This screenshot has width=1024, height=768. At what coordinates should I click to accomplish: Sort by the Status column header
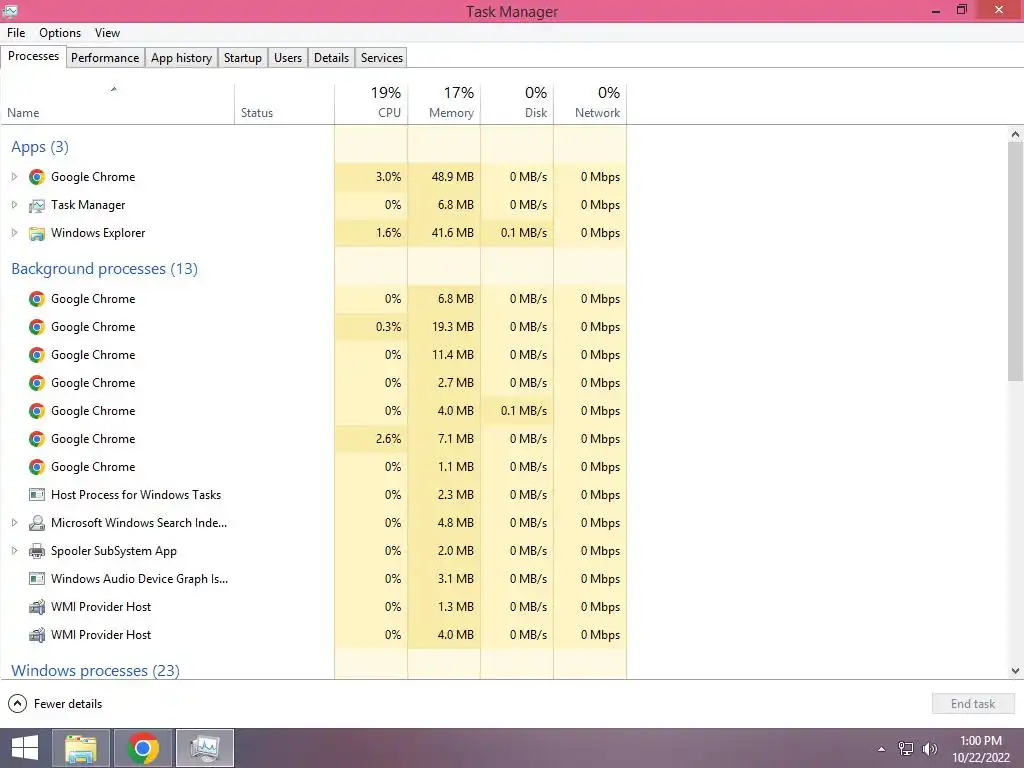pyautogui.click(x=284, y=104)
